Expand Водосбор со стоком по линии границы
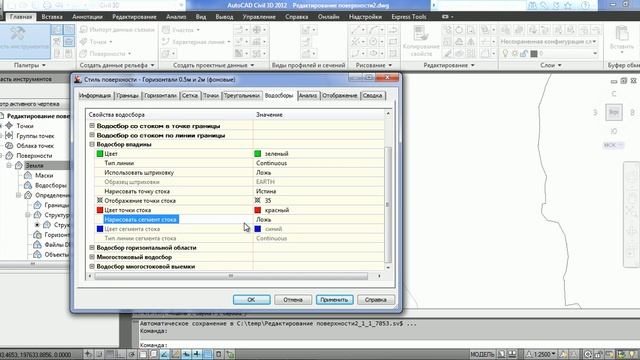640x360 pixels. tap(92, 135)
